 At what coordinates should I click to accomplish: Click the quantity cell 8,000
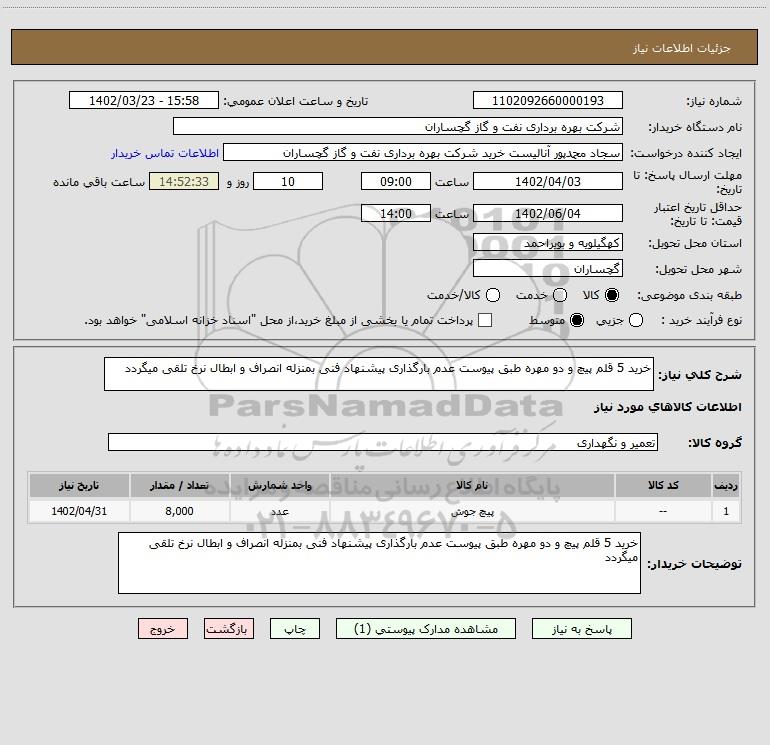pos(179,511)
